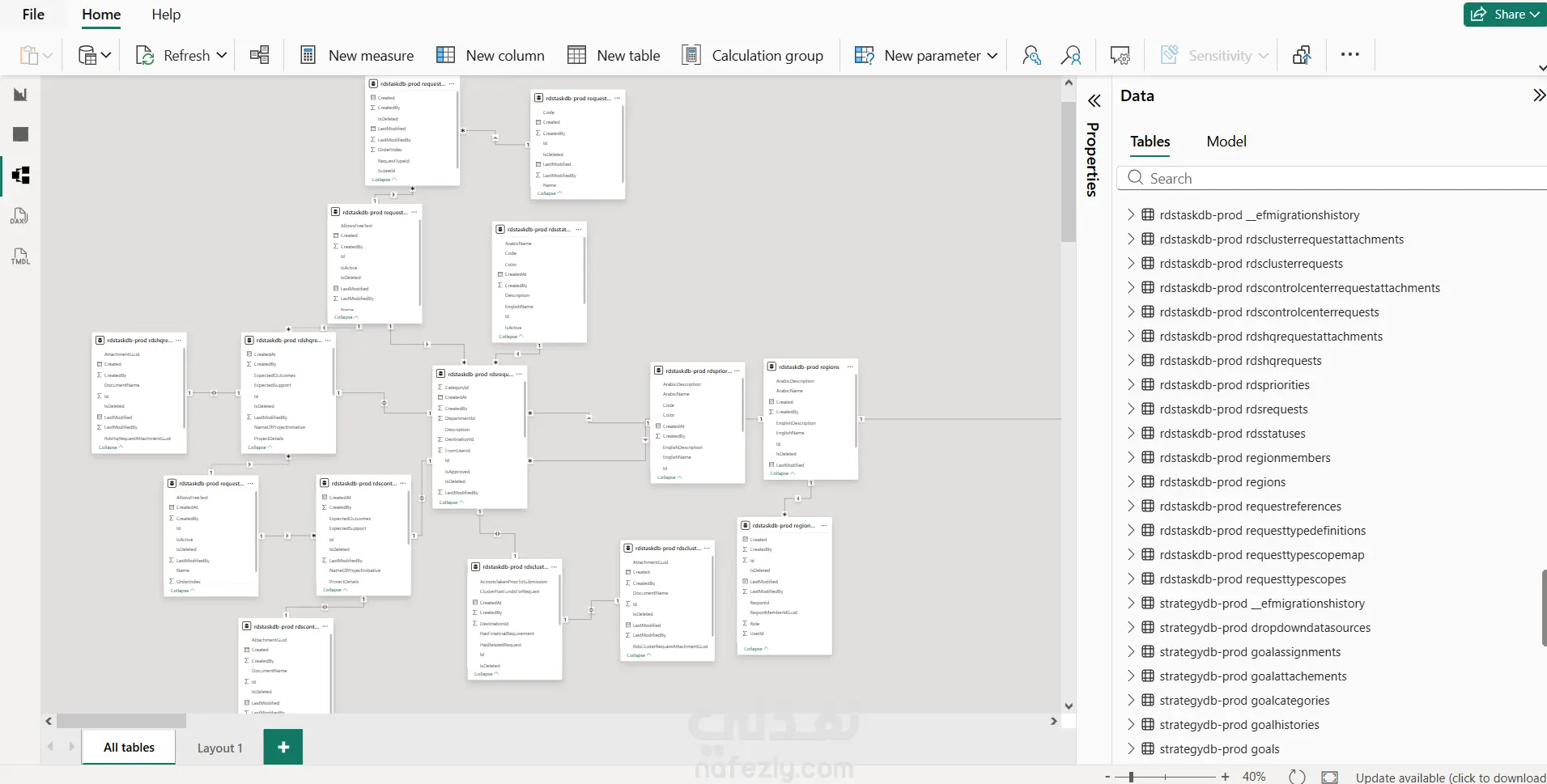Click New parameter button
This screenshot has height=784, width=1547.
click(918, 55)
